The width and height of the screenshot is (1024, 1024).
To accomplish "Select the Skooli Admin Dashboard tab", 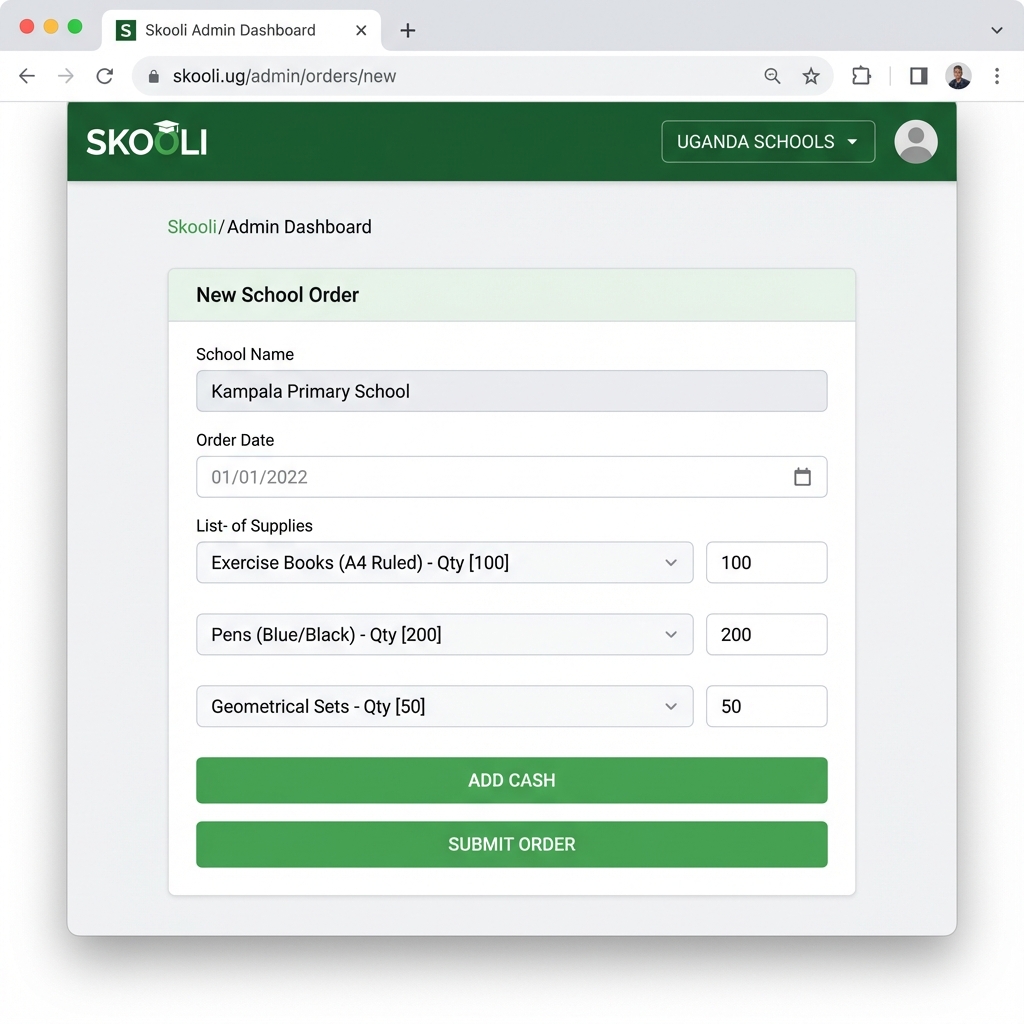I will click(230, 30).
